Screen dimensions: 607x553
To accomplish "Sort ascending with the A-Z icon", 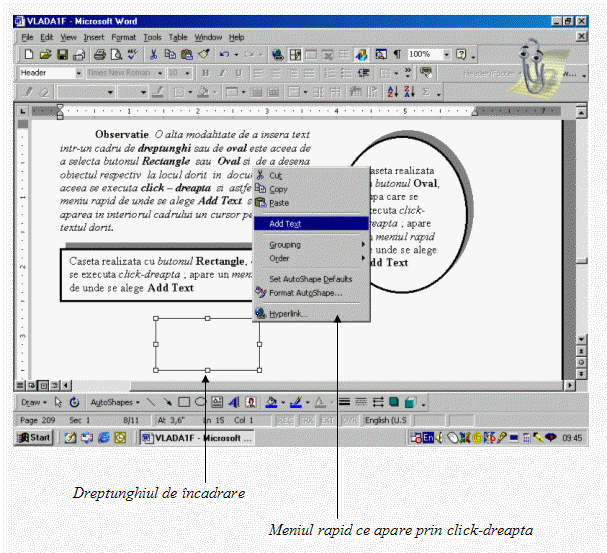I will pos(393,92).
